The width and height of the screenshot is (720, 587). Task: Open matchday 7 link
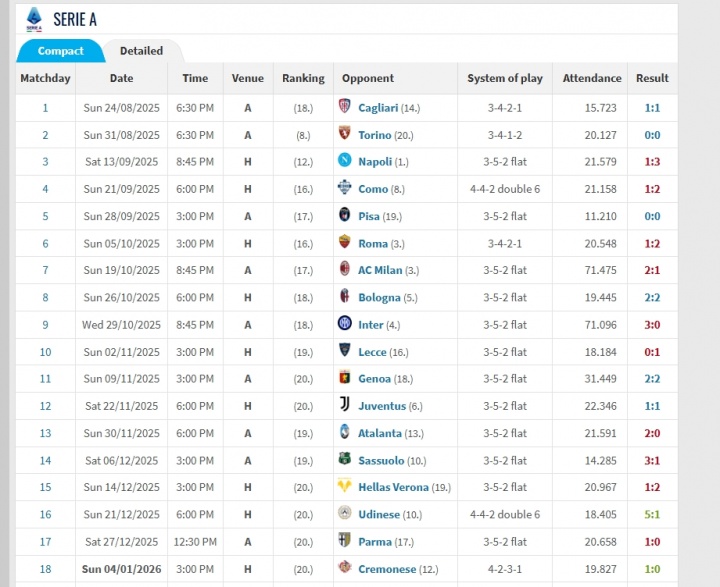(45, 270)
